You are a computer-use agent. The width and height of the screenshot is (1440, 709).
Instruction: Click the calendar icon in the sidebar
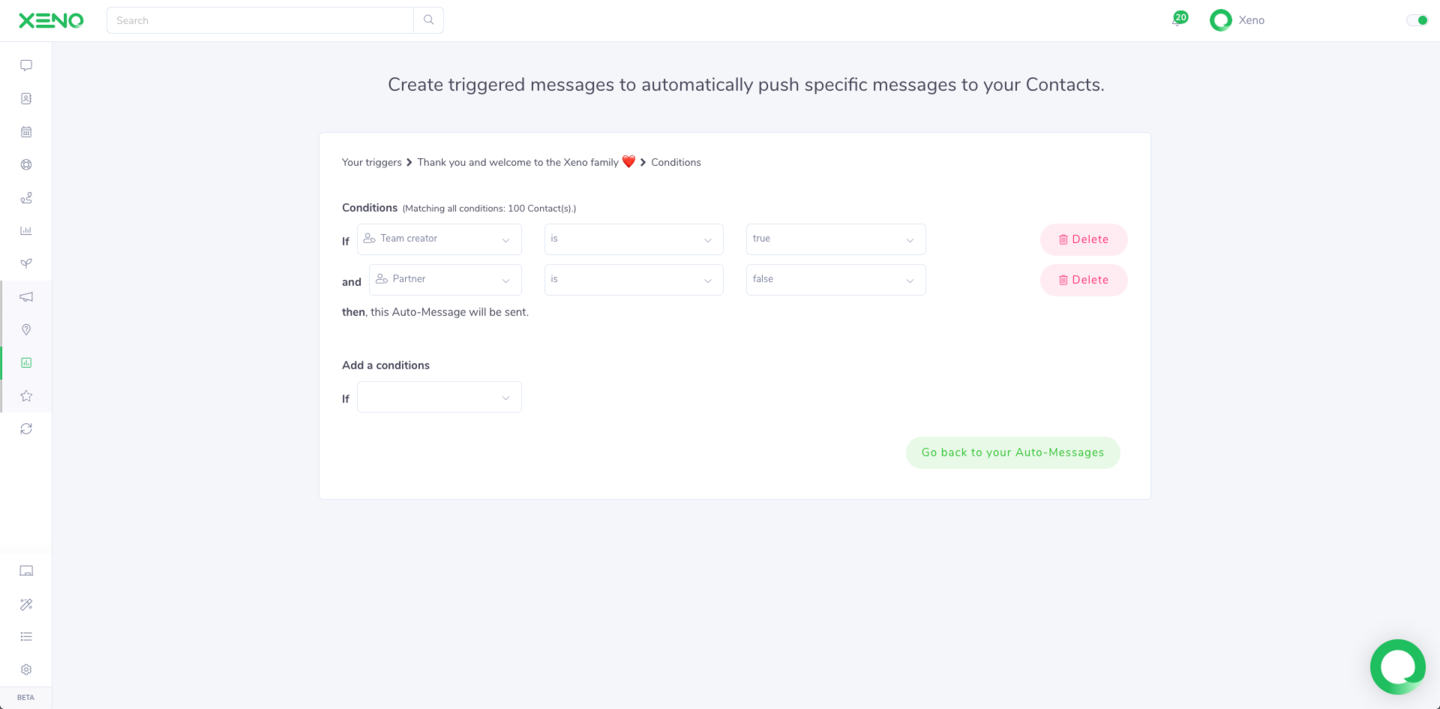pos(26,132)
